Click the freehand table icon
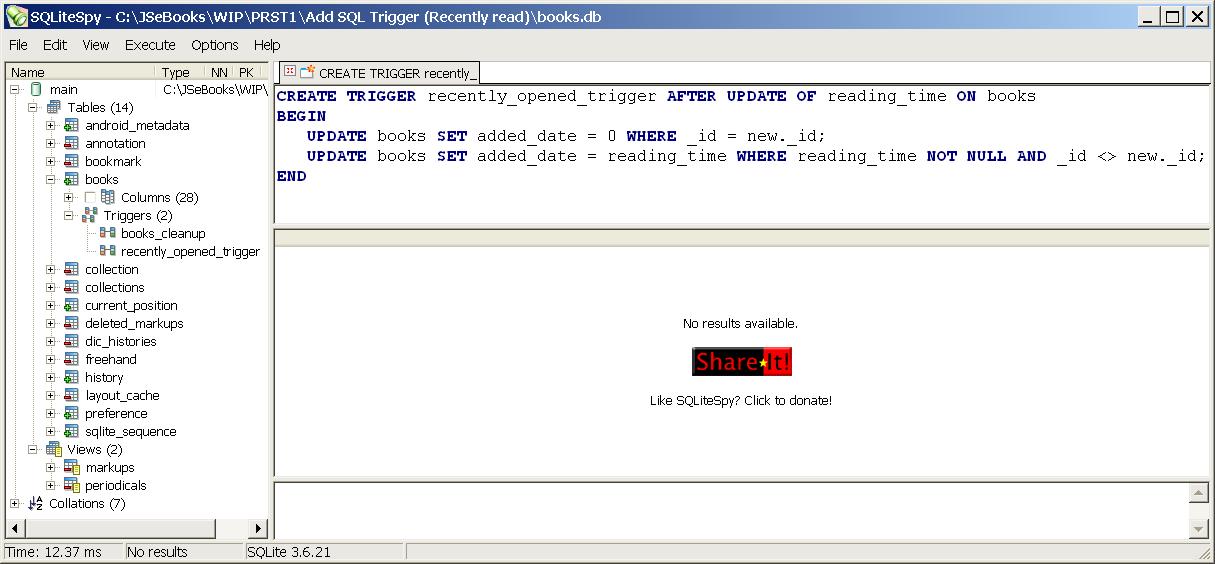This screenshot has height=564, width=1215. coord(72,360)
